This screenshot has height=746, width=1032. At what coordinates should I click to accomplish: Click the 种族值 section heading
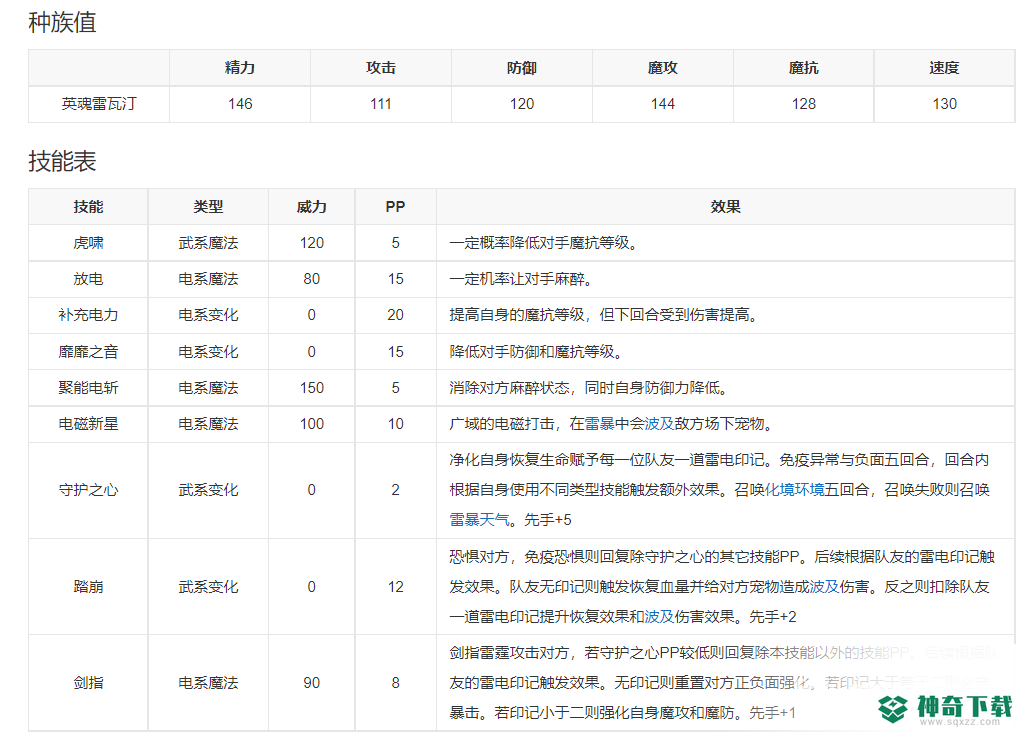63,22
